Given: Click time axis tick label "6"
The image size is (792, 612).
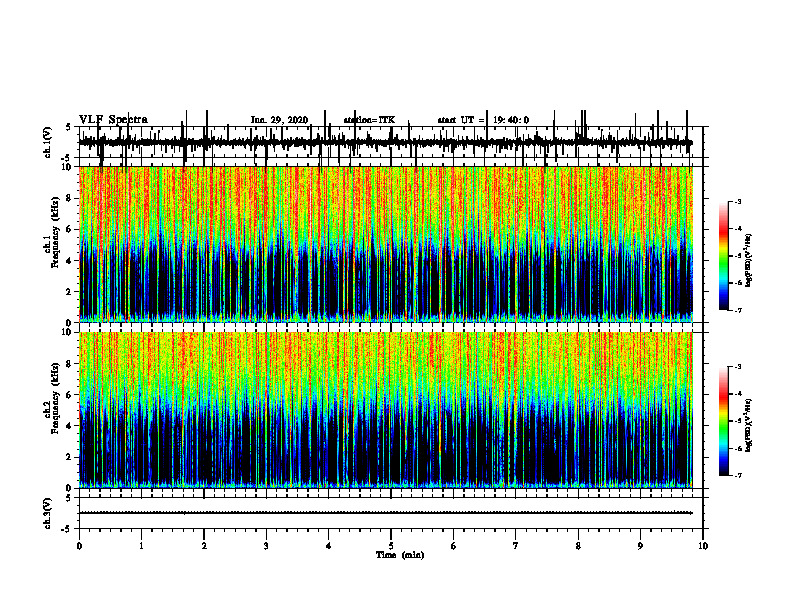Looking at the screenshot, I should click(453, 546).
